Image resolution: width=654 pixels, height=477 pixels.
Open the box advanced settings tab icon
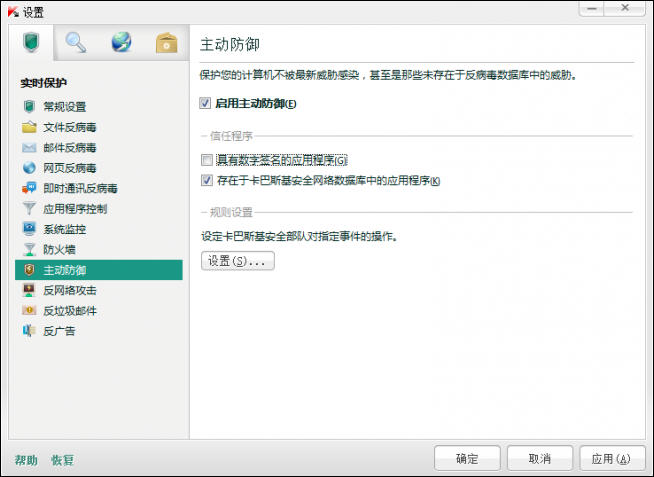(166, 43)
